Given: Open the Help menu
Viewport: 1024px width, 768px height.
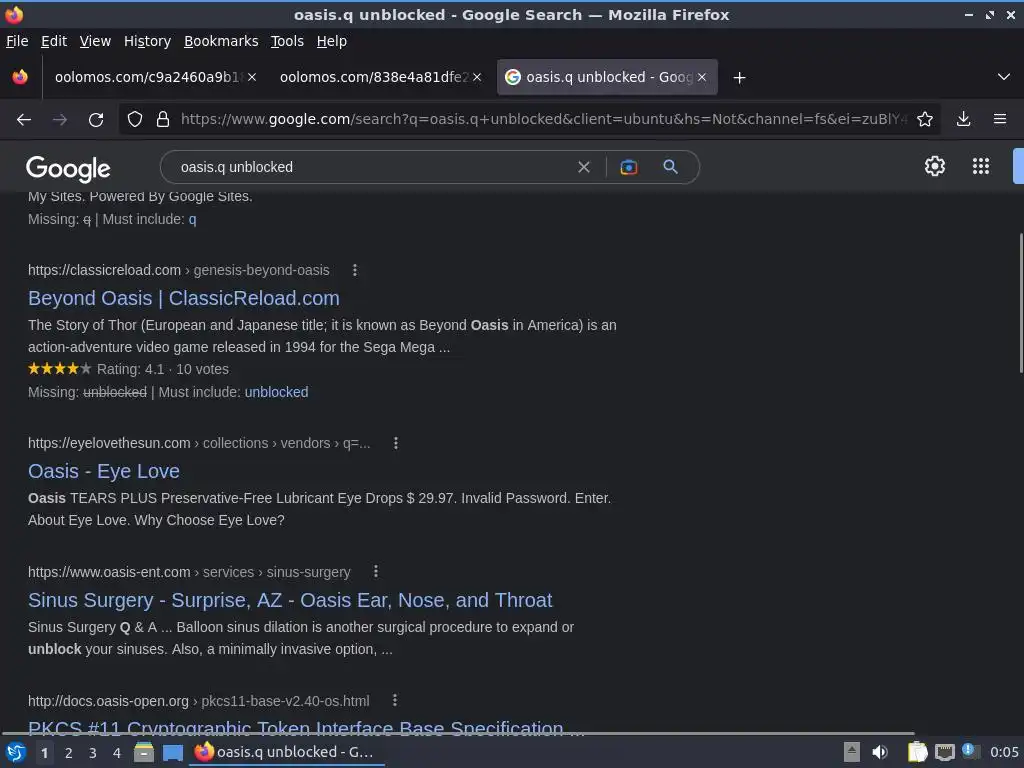Looking at the screenshot, I should [332, 41].
